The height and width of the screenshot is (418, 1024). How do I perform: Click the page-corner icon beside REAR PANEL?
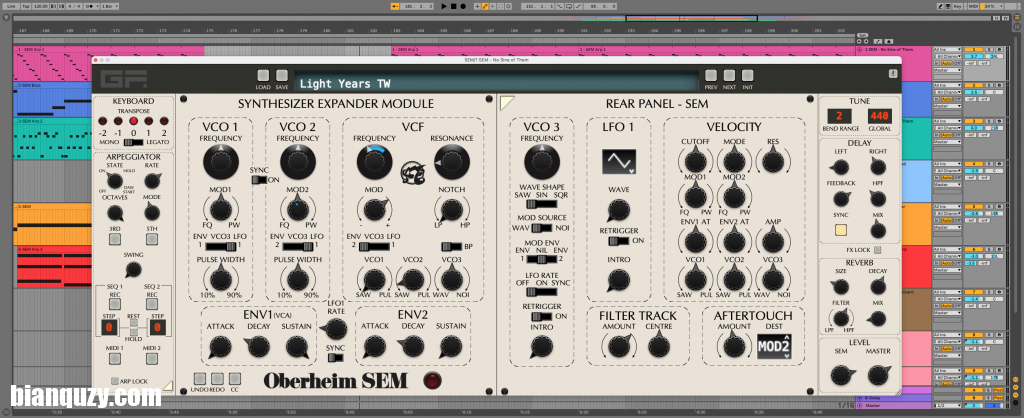point(507,103)
